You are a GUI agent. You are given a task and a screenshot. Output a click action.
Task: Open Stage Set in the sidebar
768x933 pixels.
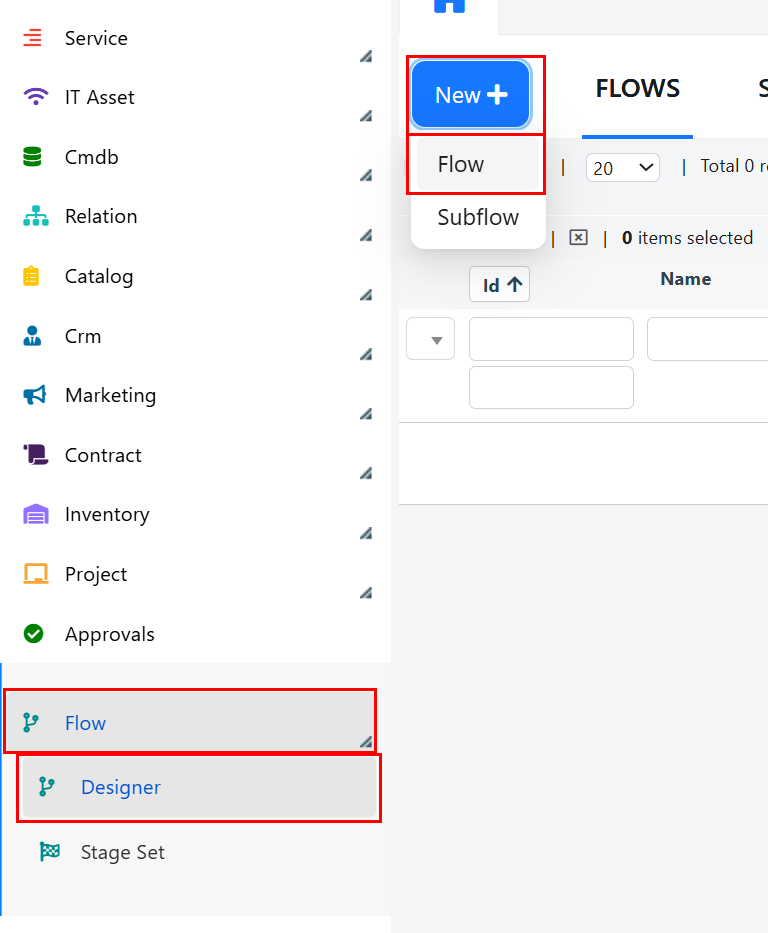[123, 852]
